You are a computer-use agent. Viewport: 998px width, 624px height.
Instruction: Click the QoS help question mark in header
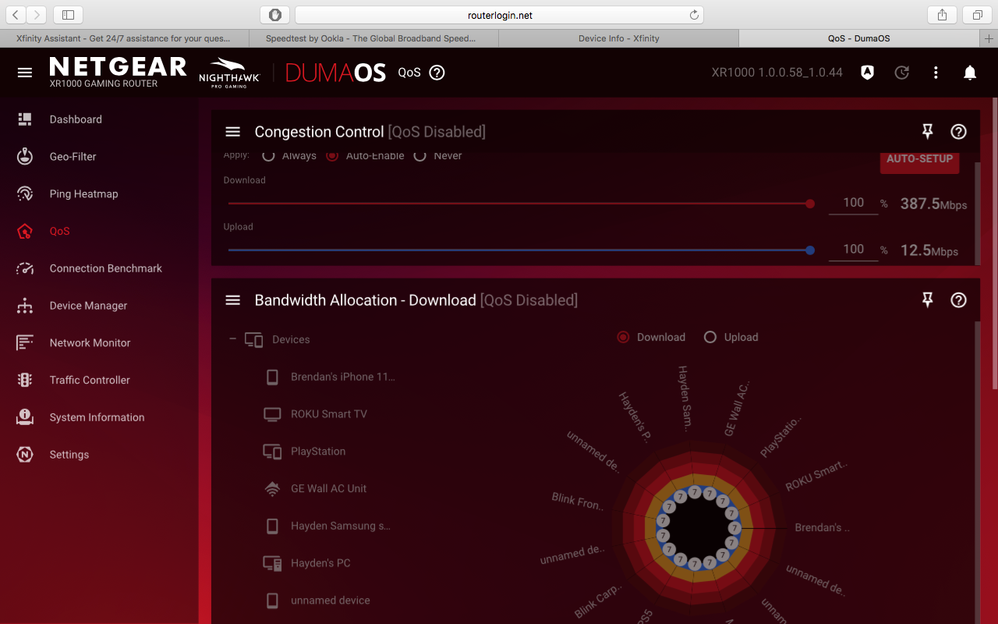437,73
